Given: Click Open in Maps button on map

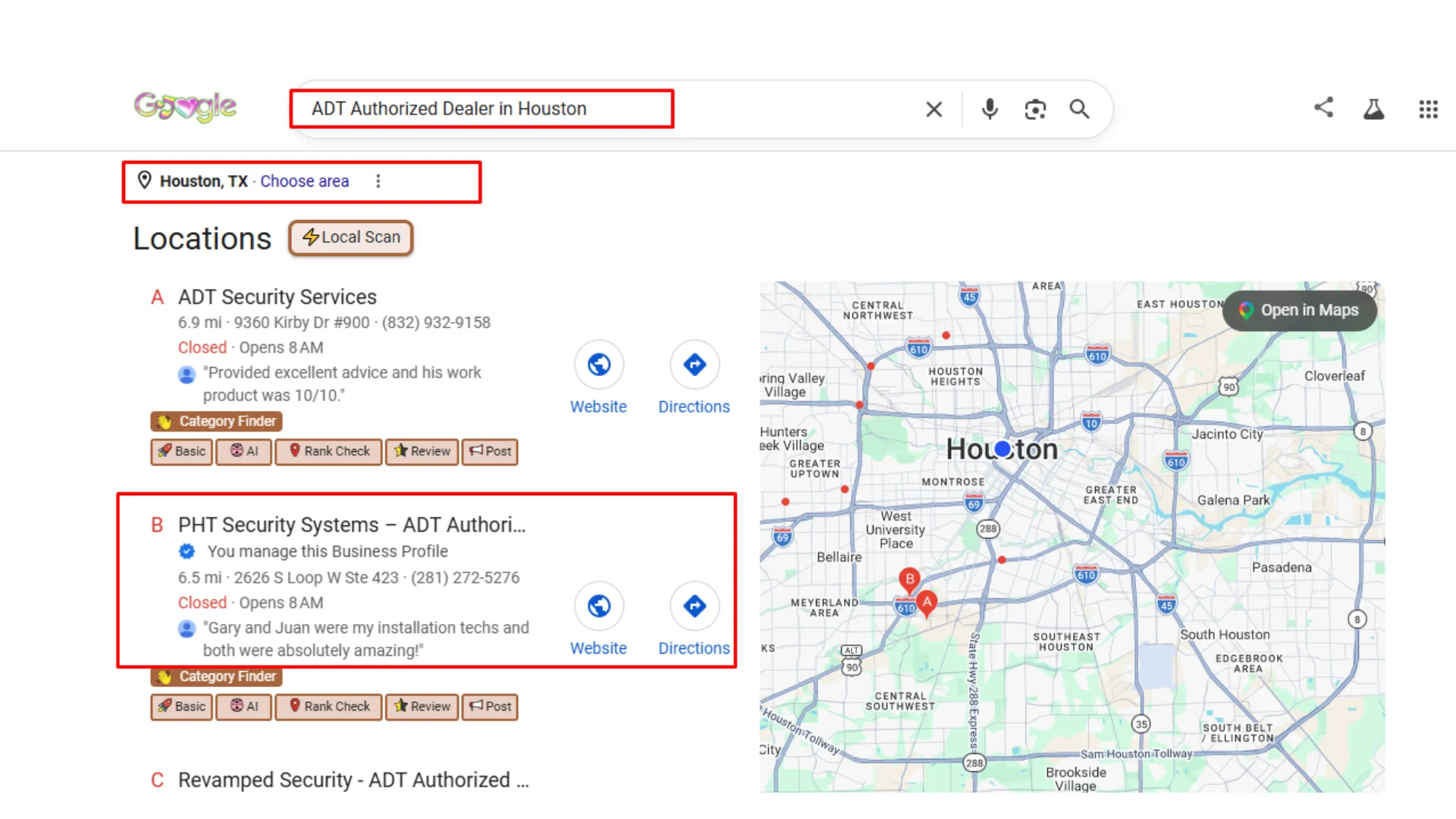Looking at the screenshot, I should click(x=1299, y=310).
